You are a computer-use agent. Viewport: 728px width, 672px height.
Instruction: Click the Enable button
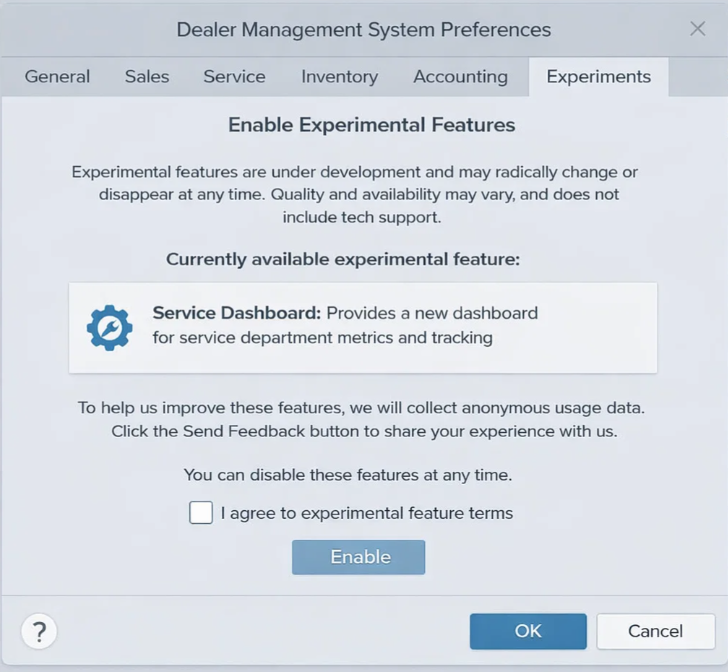(358, 557)
